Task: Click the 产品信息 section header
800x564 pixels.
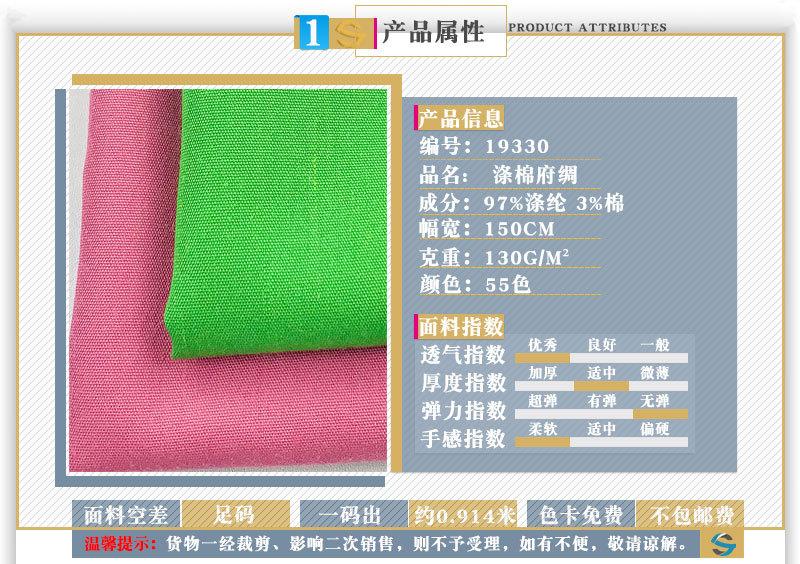Action: (x=460, y=118)
